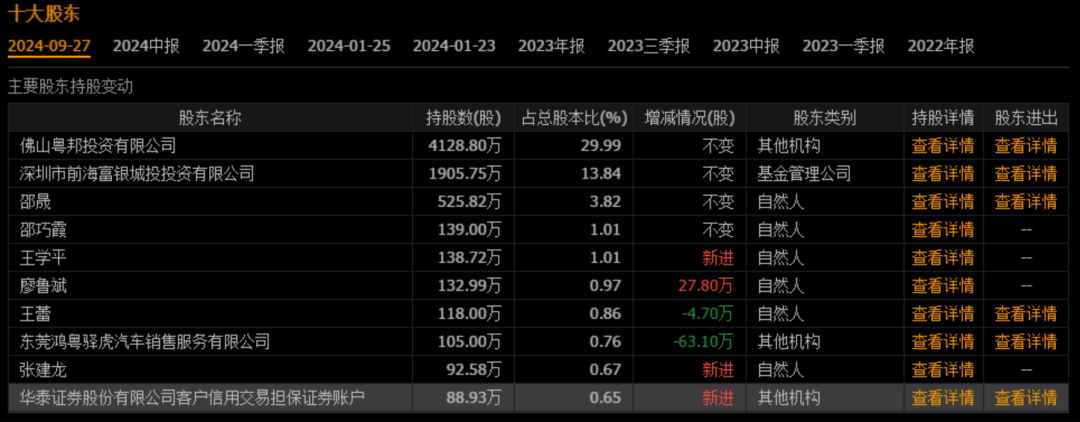The height and width of the screenshot is (422, 1080).
Task: View 持股详情 for 王蕾
Action: tap(943, 313)
